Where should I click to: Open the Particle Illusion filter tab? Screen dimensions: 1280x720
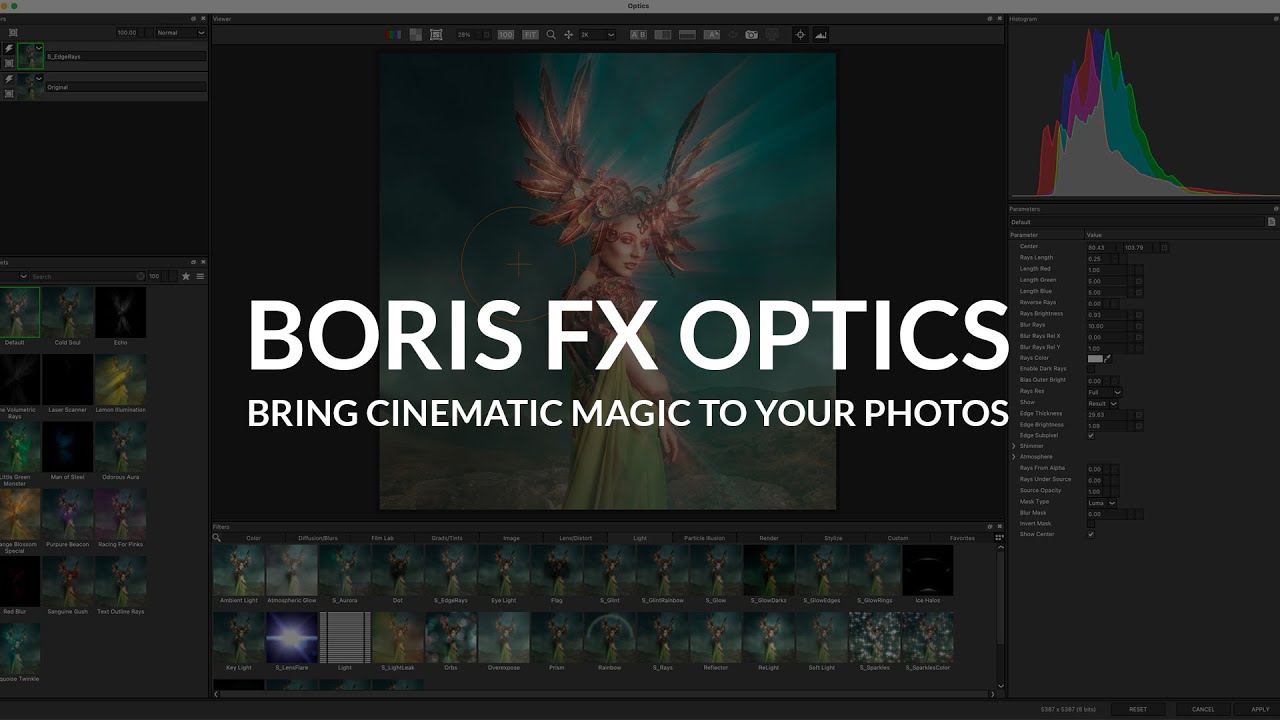click(x=704, y=538)
